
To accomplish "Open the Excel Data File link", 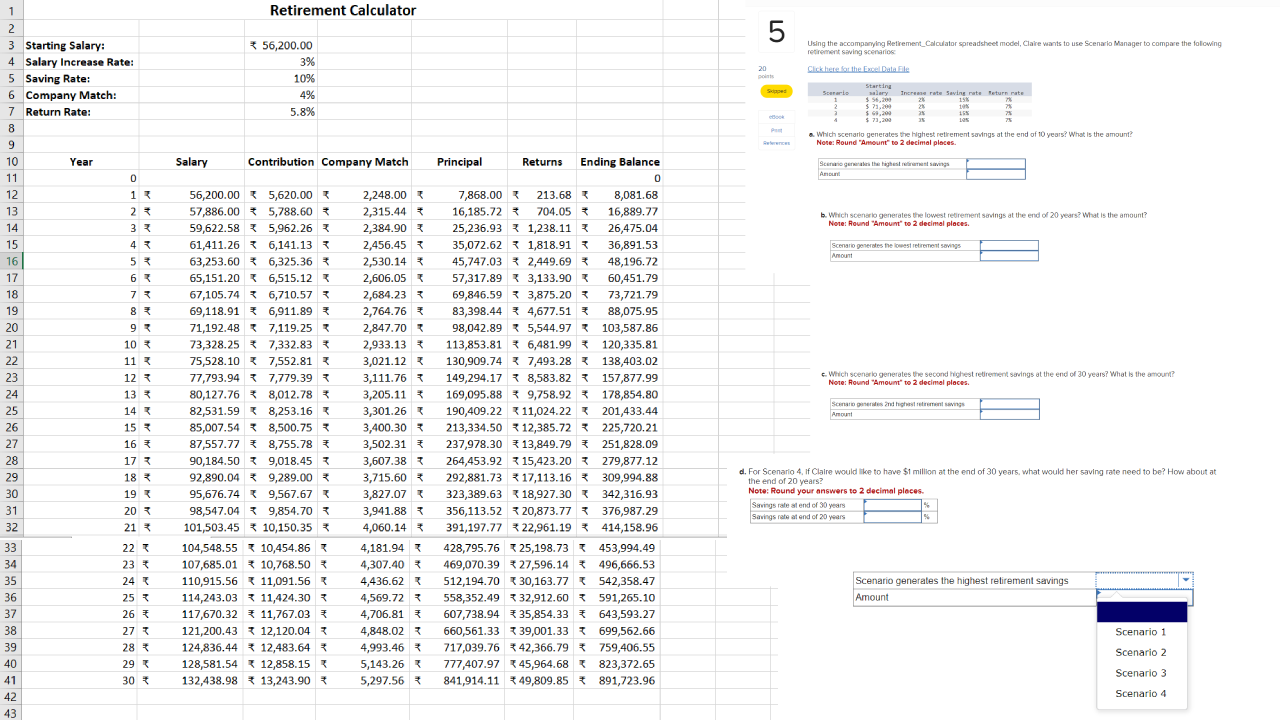I will tap(858, 69).
